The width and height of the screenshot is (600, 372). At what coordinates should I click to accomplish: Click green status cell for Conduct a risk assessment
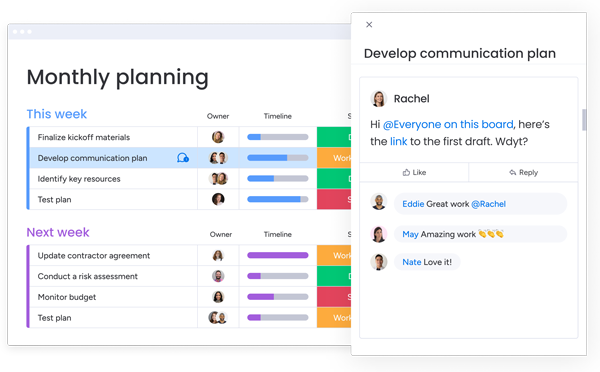coord(334,276)
